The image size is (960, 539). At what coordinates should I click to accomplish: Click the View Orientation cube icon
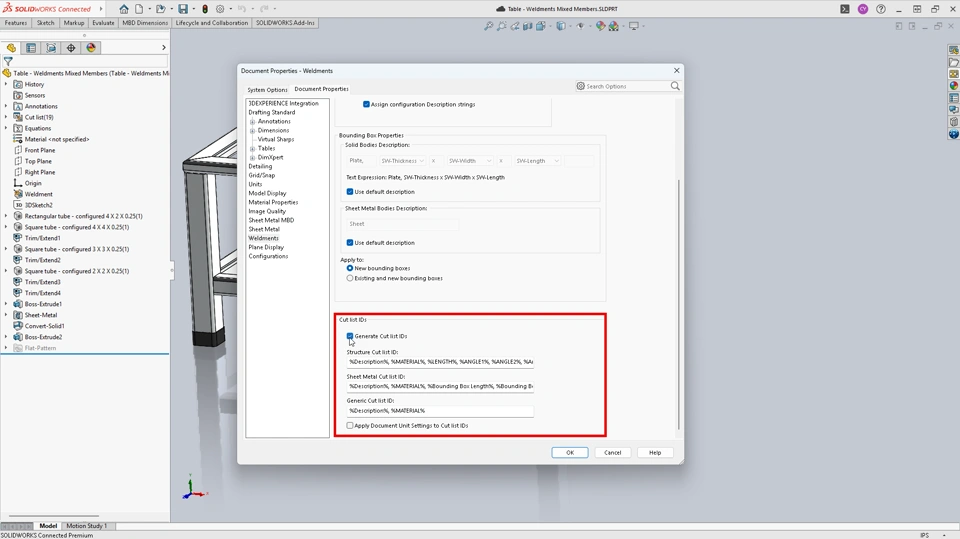[541, 26]
